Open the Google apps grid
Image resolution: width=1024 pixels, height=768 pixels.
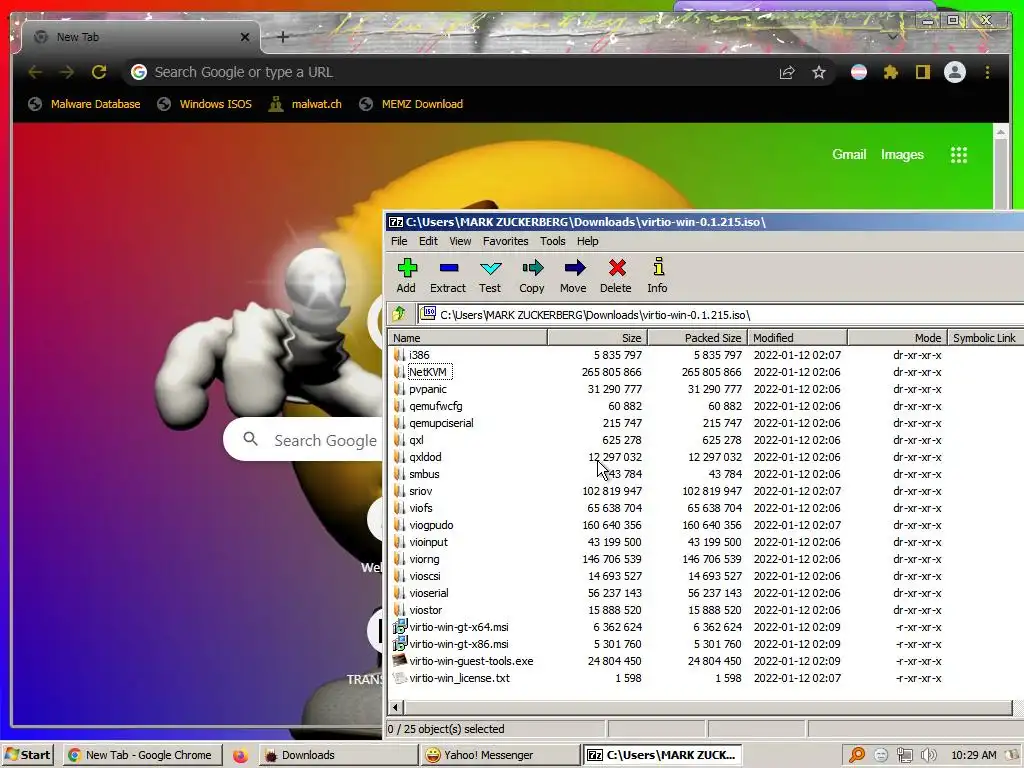tap(959, 155)
